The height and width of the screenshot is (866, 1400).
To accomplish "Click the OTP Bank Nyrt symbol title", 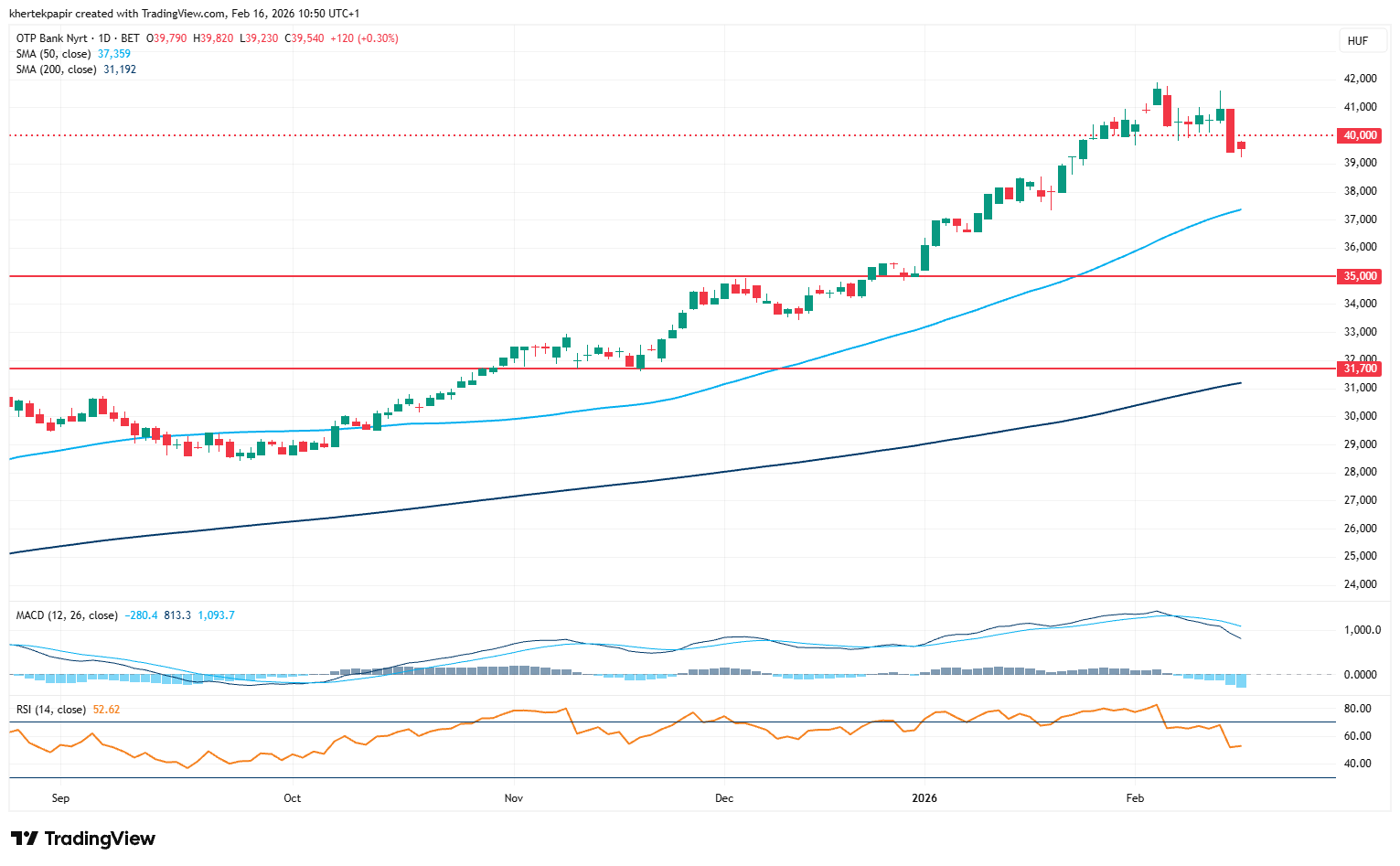I will tap(51, 38).
